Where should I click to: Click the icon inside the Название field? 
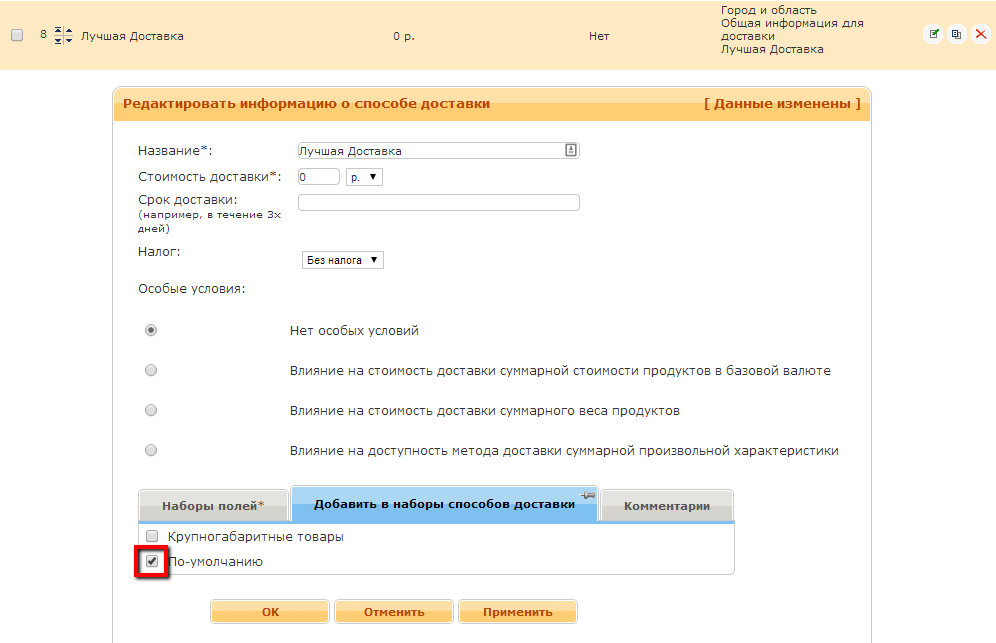571,151
